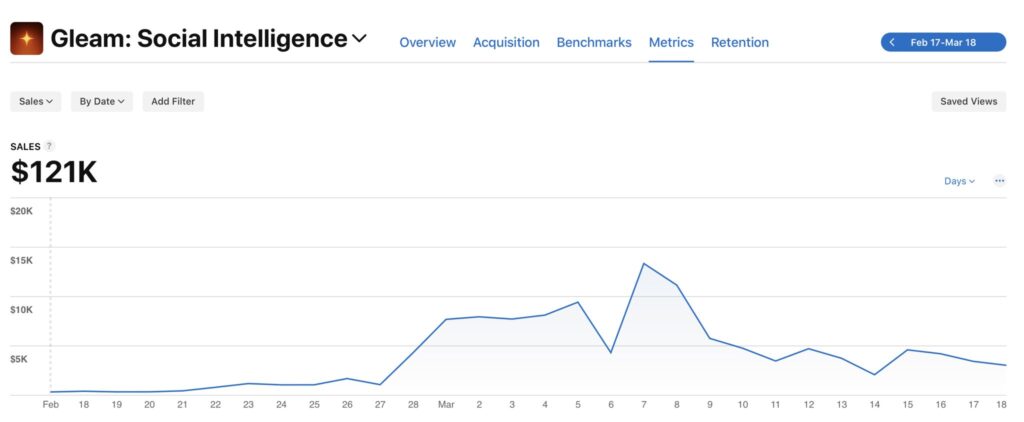Open the Benchmarks tab
This screenshot has width=1024, height=422.
click(594, 42)
